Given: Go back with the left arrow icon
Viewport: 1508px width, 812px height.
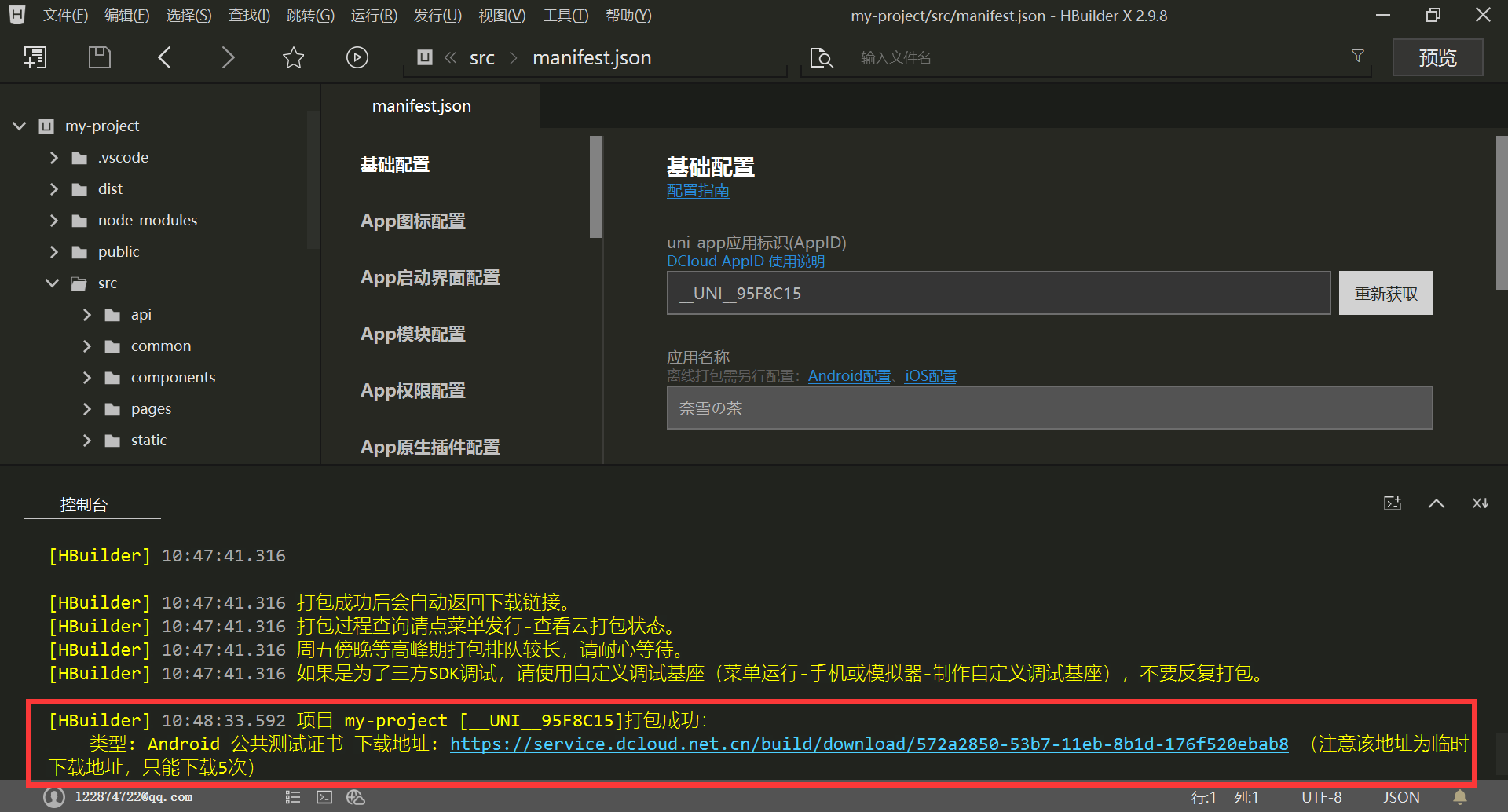Looking at the screenshot, I should pos(164,57).
